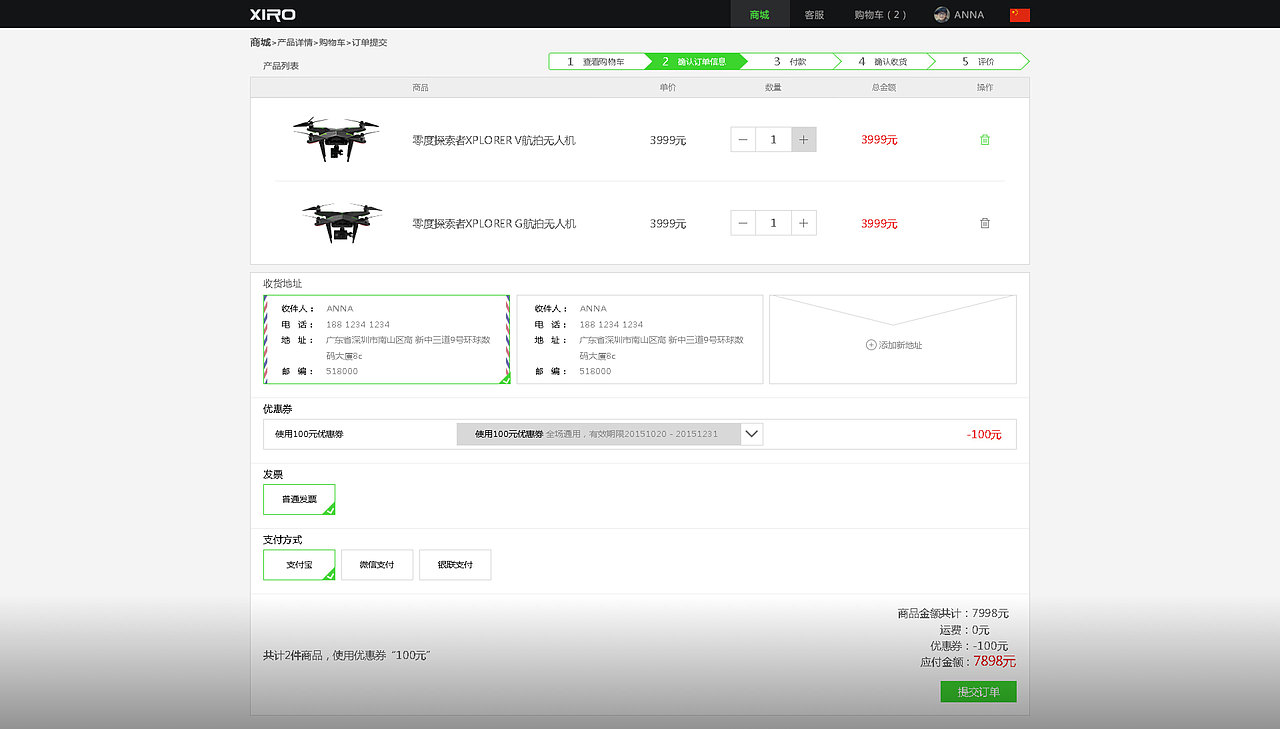Viewport: 1280px width, 729px height.
Task: Submit the order with 提交订单 button
Action: coord(978,691)
